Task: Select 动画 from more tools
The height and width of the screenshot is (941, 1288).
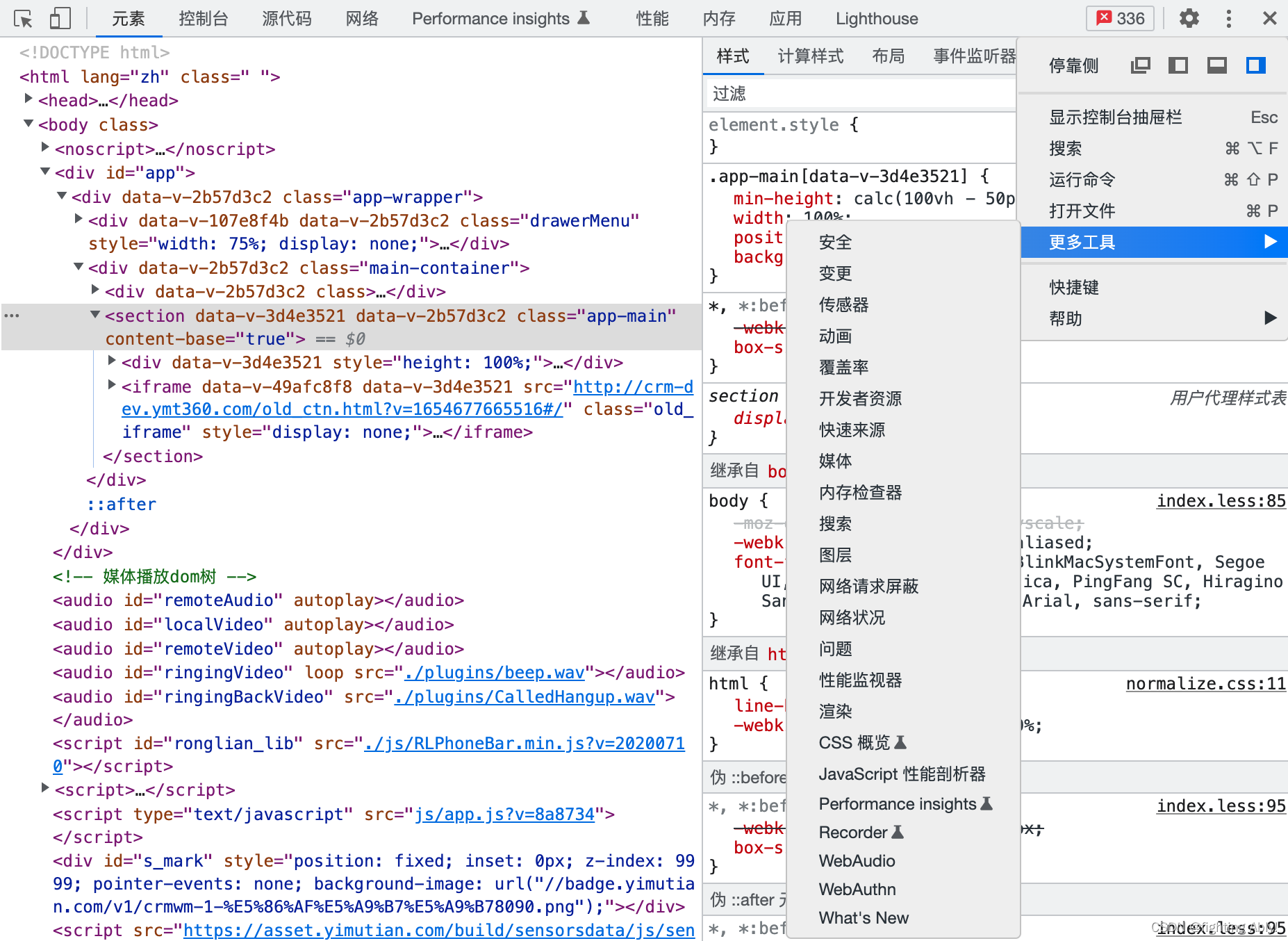Action: (903, 336)
